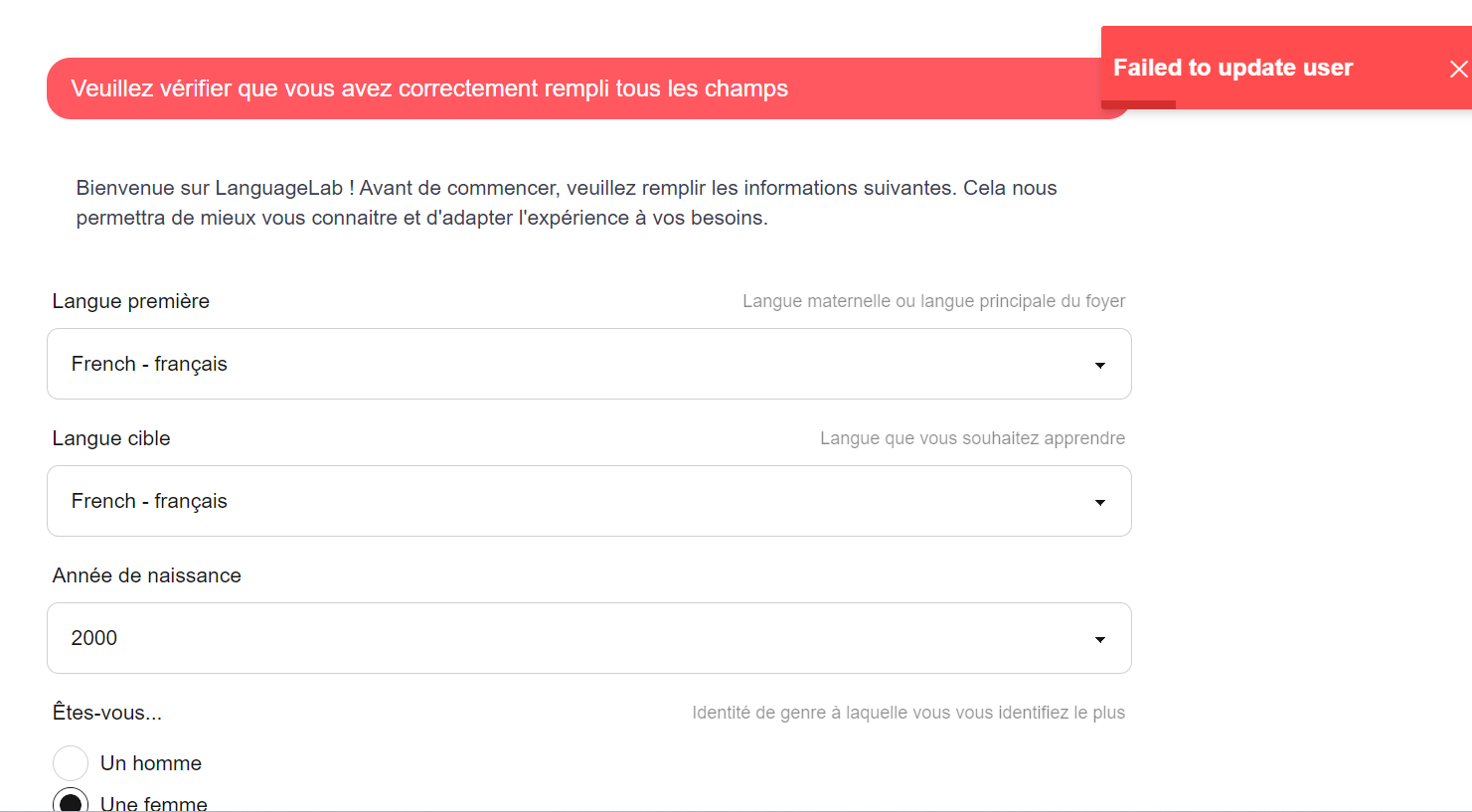Screen dimensions: 1472x812
Task: Click the toast's red progress bar
Action: pyautogui.click(x=1138, y=104)
